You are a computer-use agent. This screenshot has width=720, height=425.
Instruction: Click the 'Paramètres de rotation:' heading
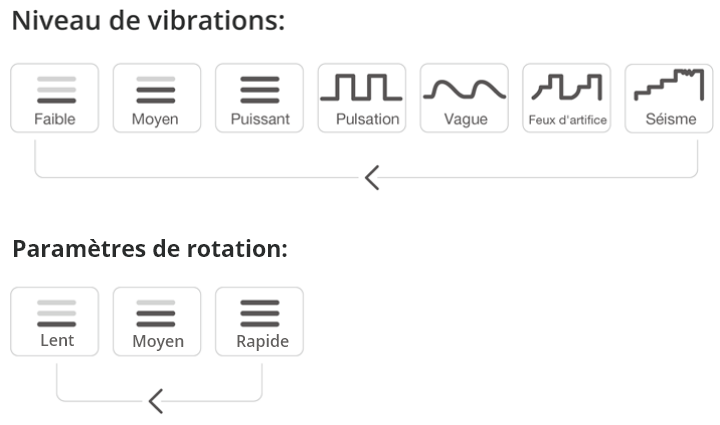click(150, 248)
